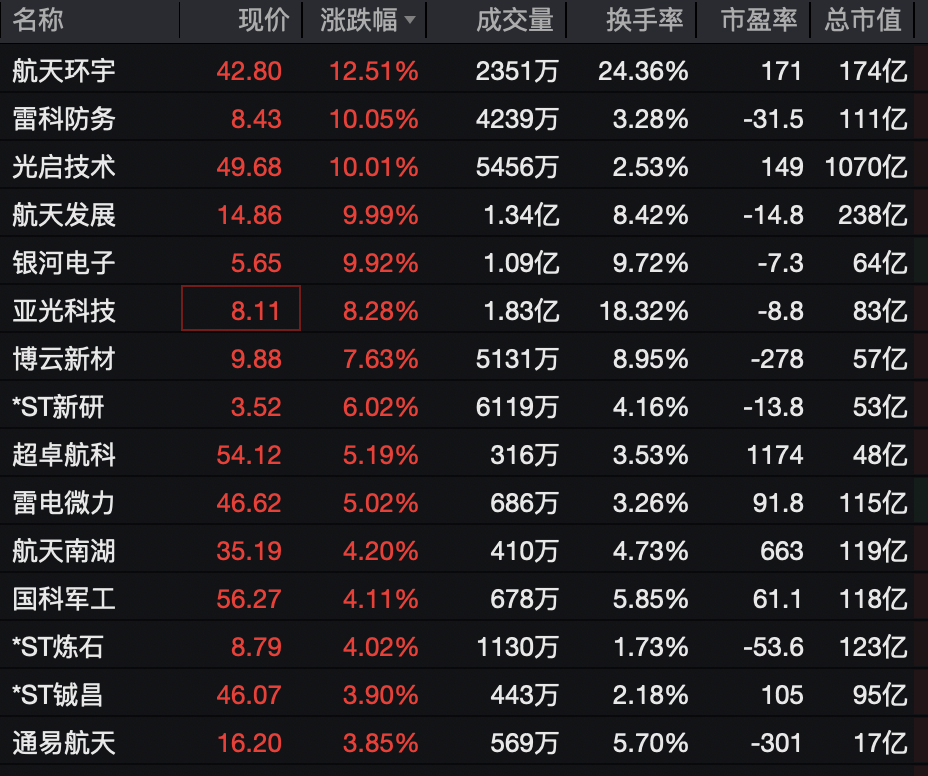This screenshot has width=928, height=776.
Task: Open the 通易航天 stock row
Action: pos(64,743)
